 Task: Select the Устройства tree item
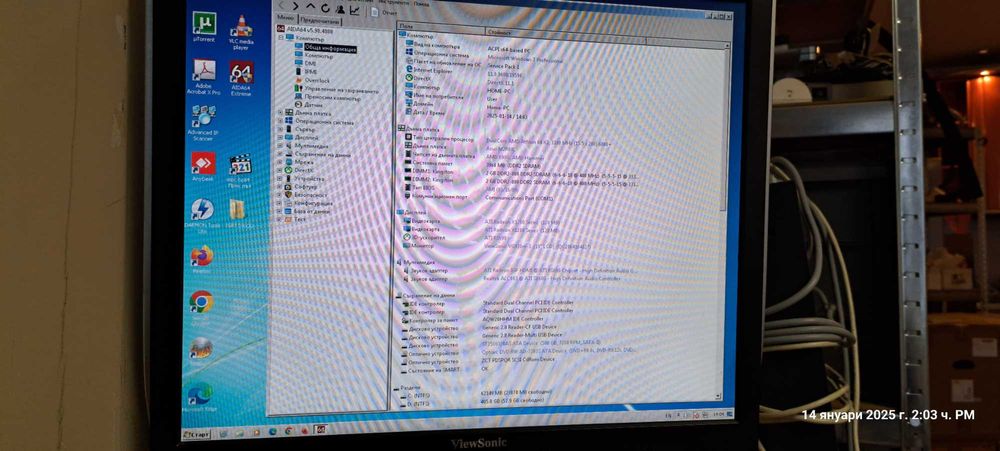tap(304, 179)
